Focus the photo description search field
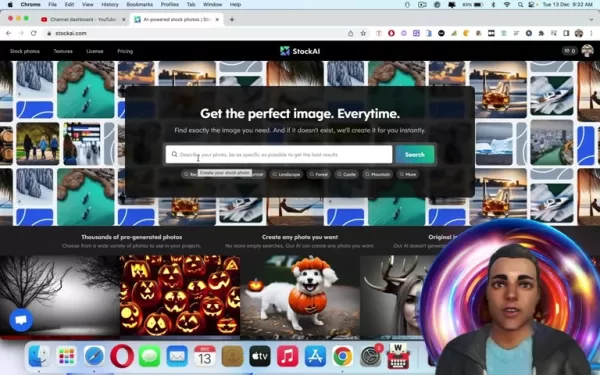600x375 pixels. (279, 155)
